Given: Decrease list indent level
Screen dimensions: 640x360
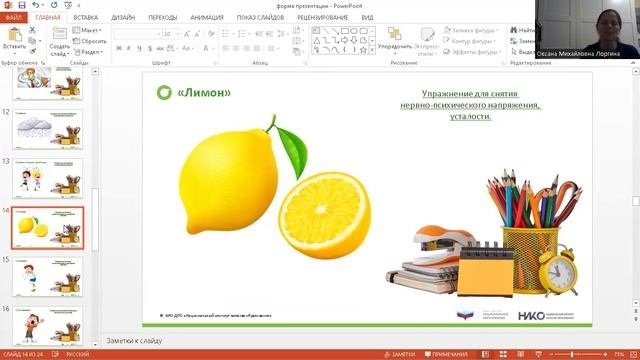Looking at the screenshot, I should tap(258, 34).
